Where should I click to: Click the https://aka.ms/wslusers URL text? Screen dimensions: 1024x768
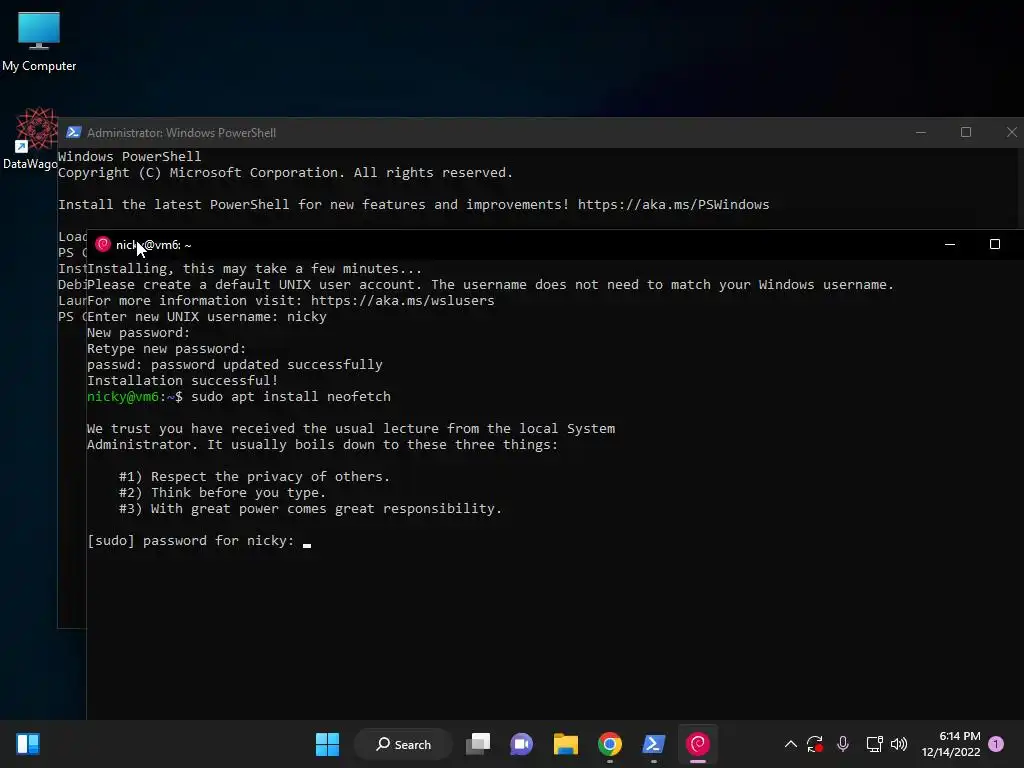tap(402, 300)
